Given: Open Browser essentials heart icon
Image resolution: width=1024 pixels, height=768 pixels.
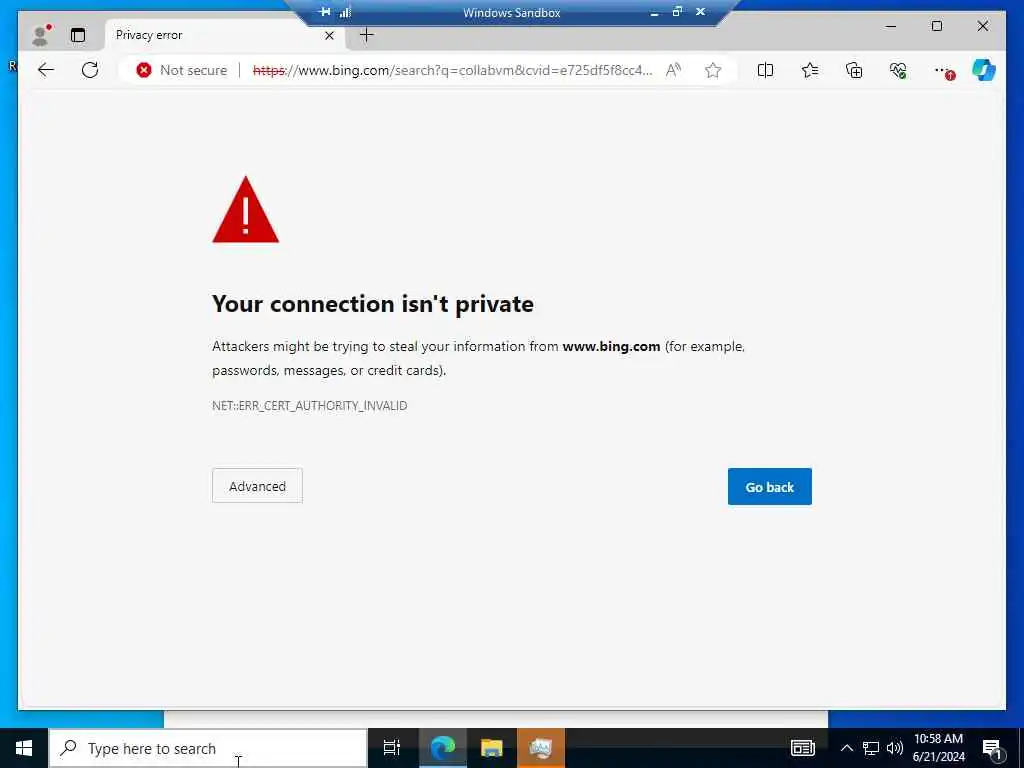Looking at the screenshot, I should (898, 70).
